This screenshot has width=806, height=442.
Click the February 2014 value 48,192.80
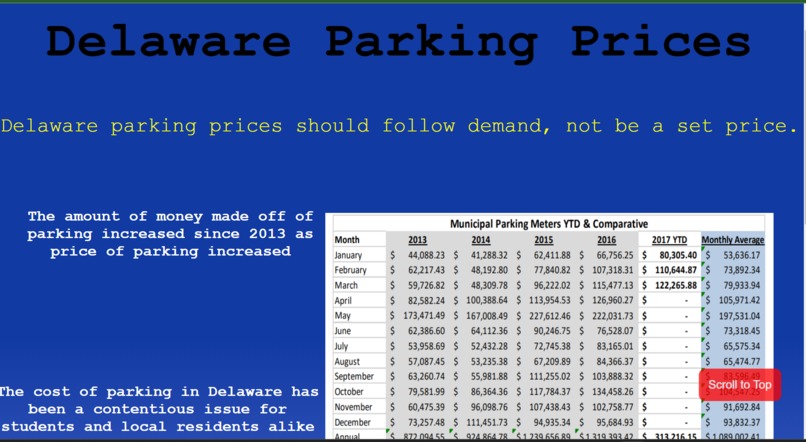point(489,270)
